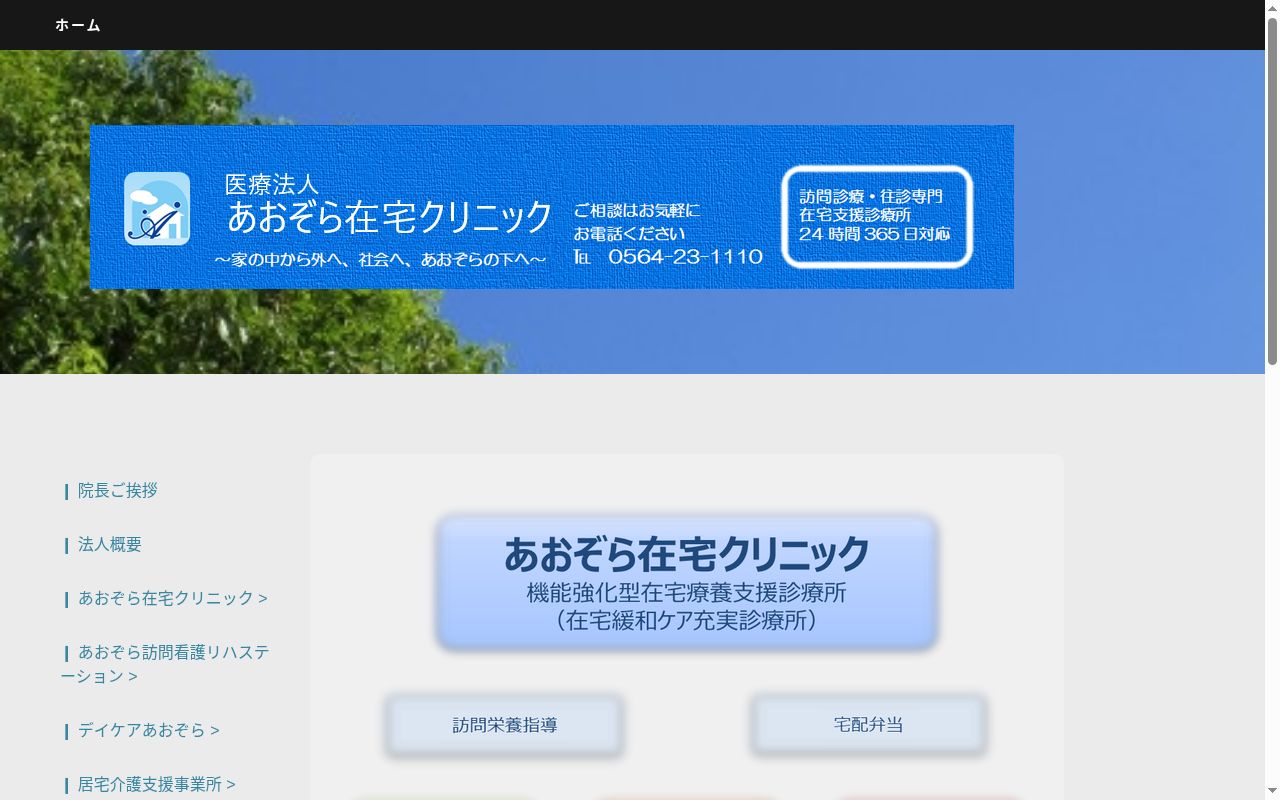Image resolution: width=1280 pixels, height=800 pixels.
Task: Click the 宅配弁当 button
Action: 869,725
